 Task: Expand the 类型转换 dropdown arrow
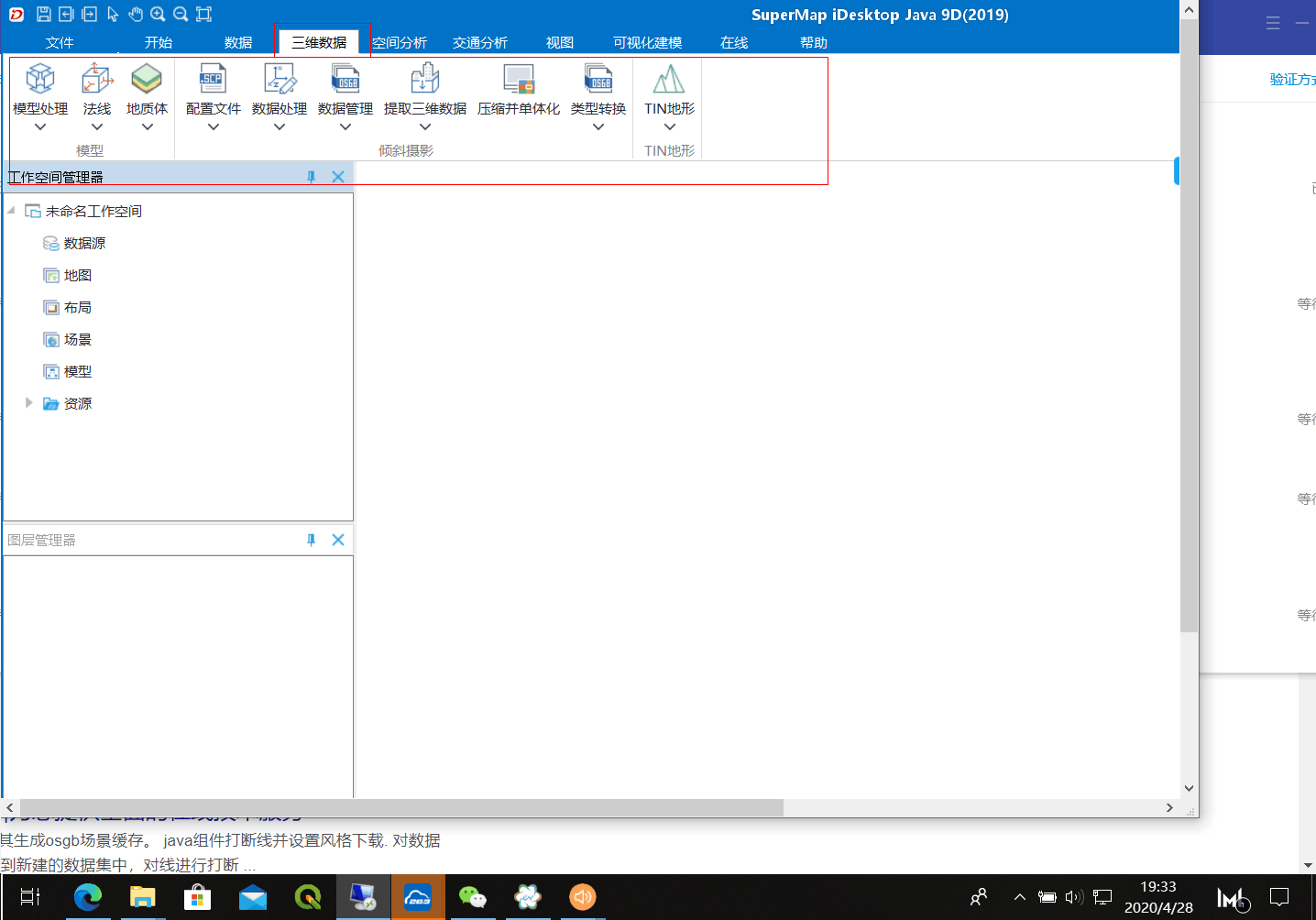click(598, 127)
